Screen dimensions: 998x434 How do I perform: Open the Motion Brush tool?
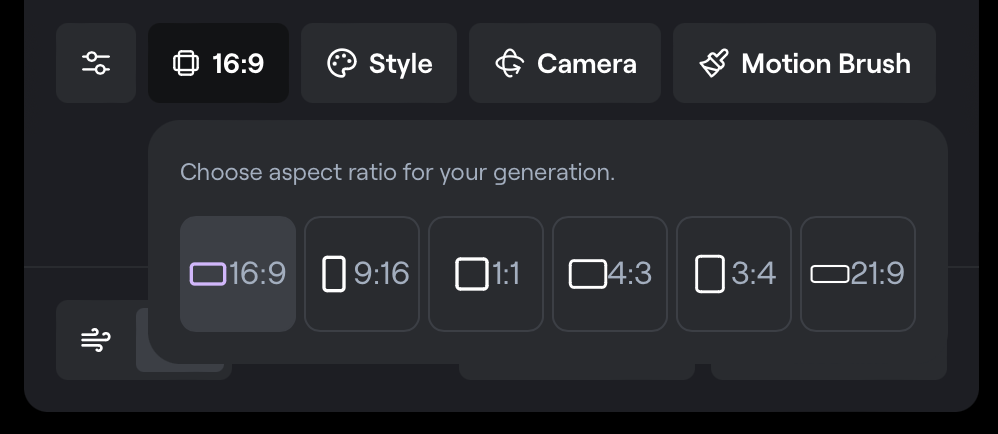pyautogui.click(x=804, y=64)
